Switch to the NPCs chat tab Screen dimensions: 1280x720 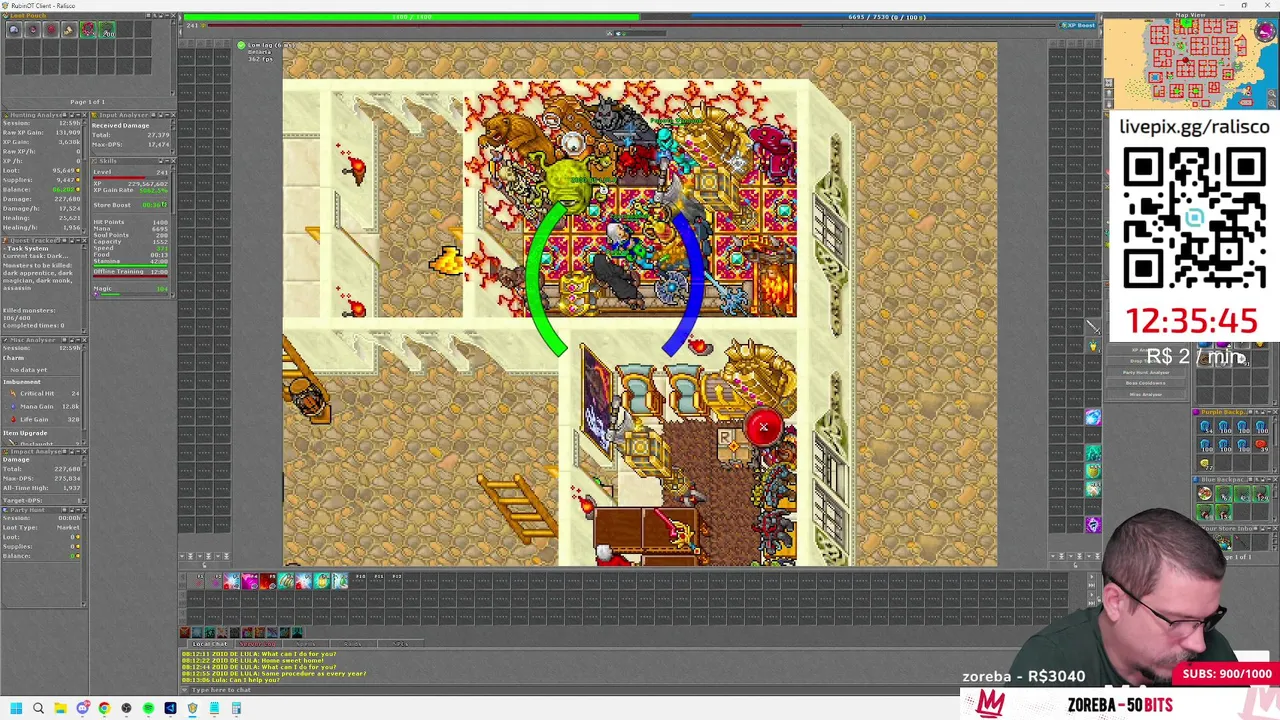(400, 644)
